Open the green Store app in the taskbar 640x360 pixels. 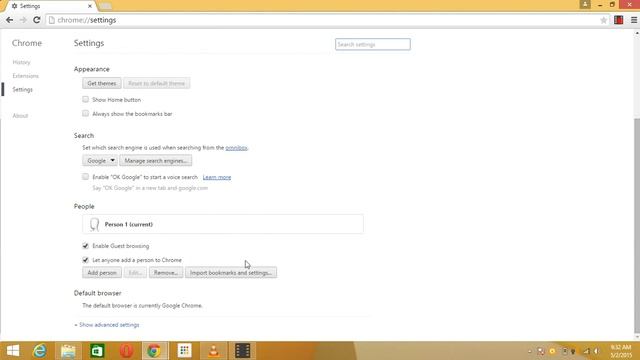(97, 351)
